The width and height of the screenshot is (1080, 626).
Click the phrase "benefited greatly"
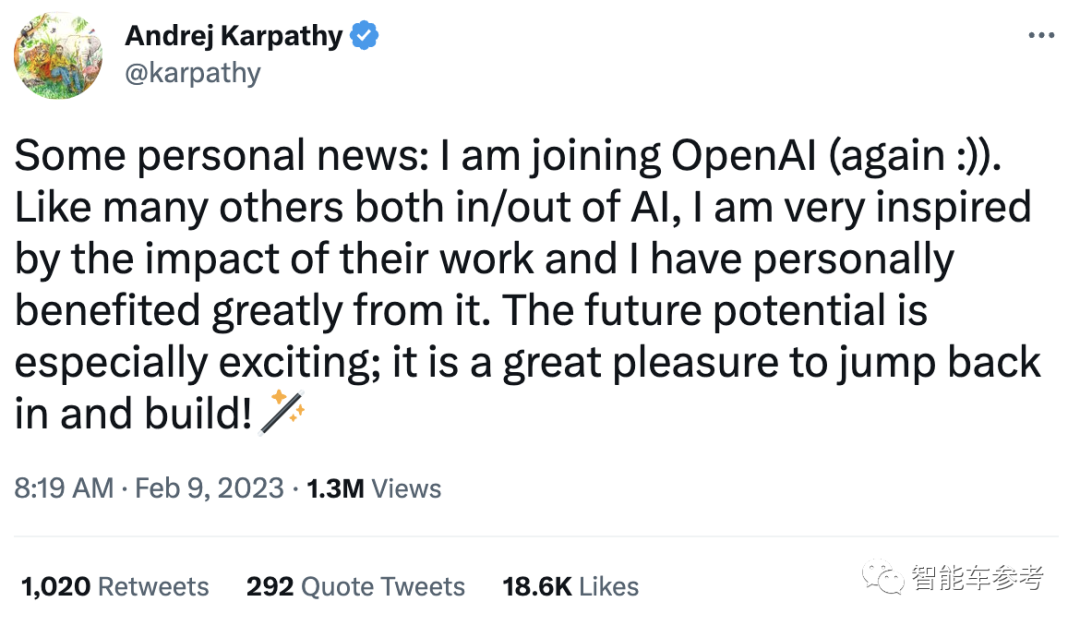pos(198,311)
